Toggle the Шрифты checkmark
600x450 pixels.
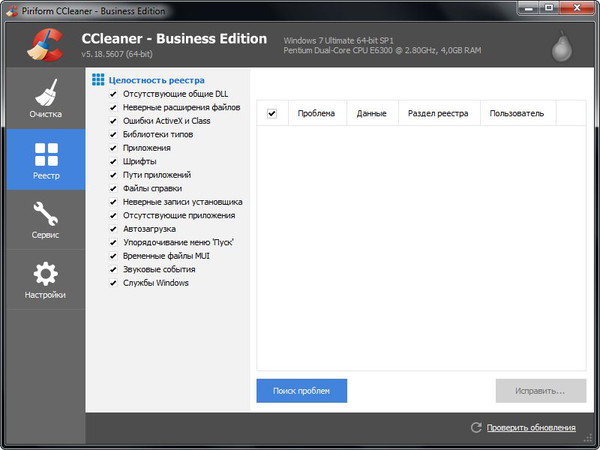(112, 161)
